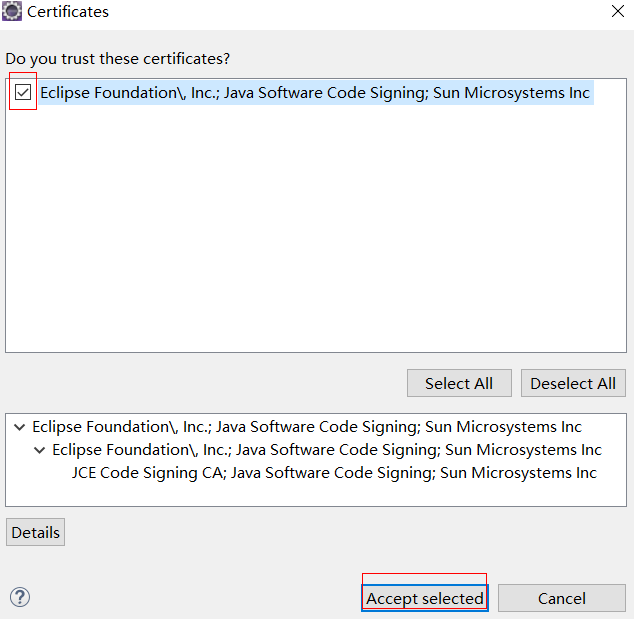Select the JCE Code Signing CA entry

pyautogui.click(x=334, y=473)
